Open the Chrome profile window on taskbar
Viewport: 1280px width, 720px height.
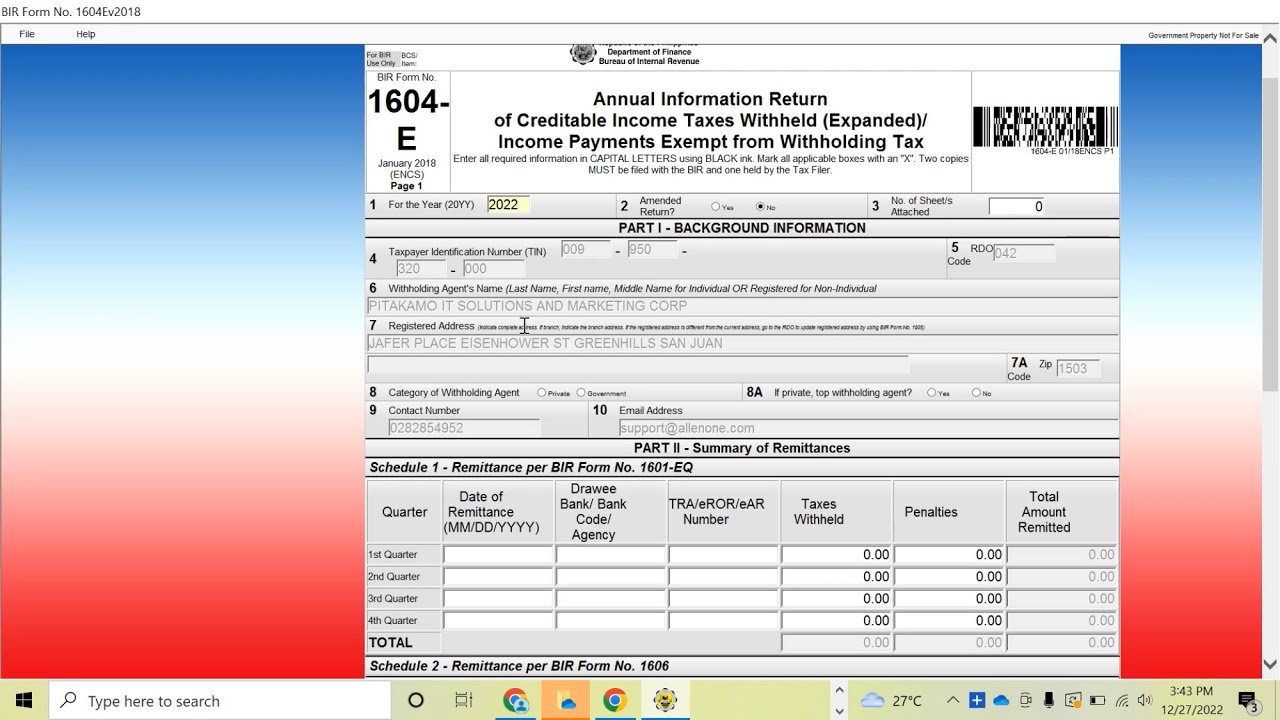click(516, 700)
